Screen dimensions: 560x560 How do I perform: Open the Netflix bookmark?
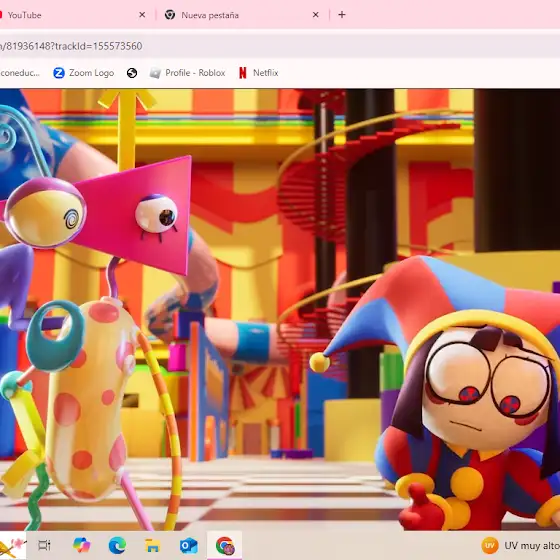[x=259, y=73]
